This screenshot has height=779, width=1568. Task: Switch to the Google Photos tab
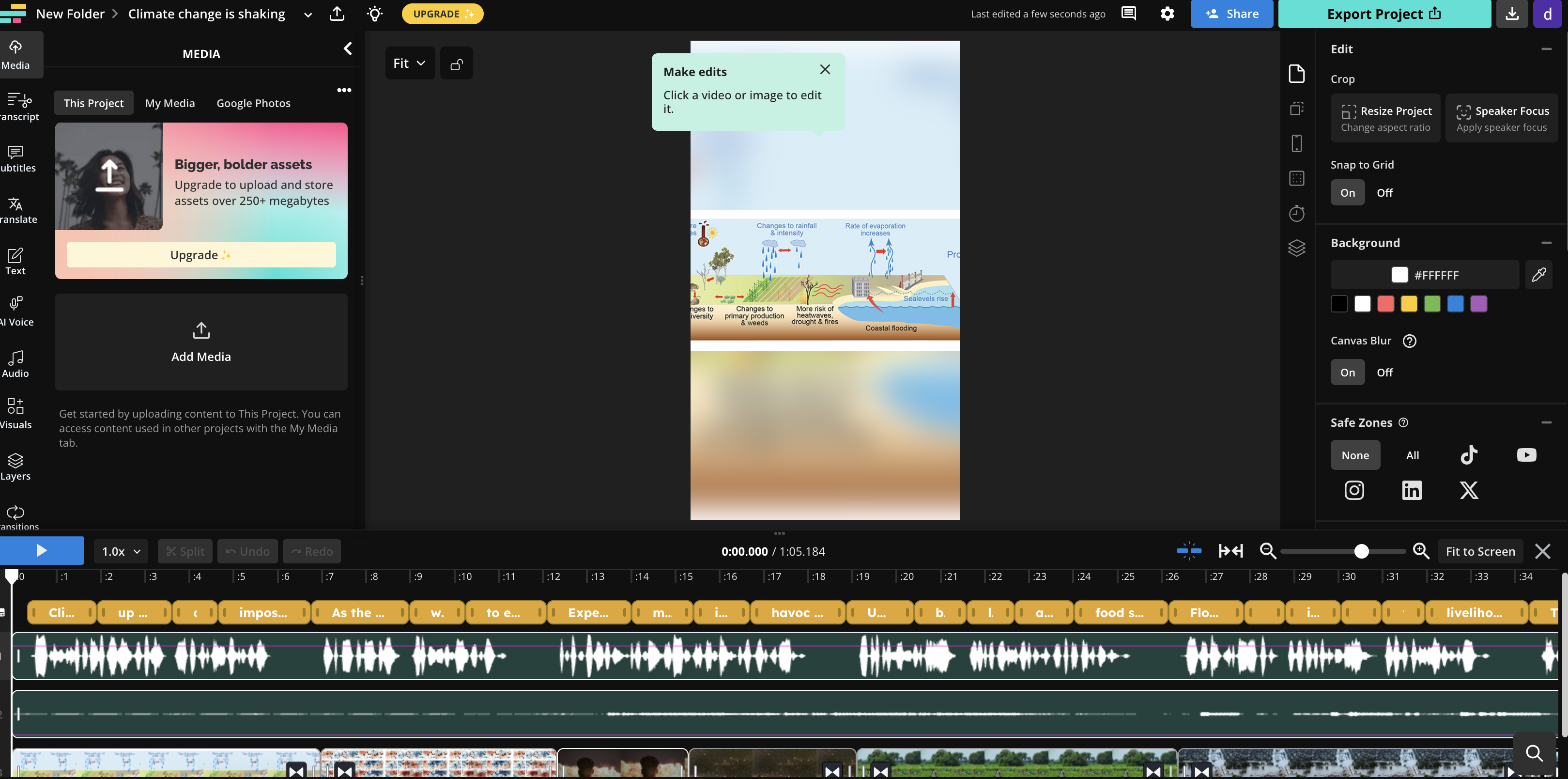(253, 102)
